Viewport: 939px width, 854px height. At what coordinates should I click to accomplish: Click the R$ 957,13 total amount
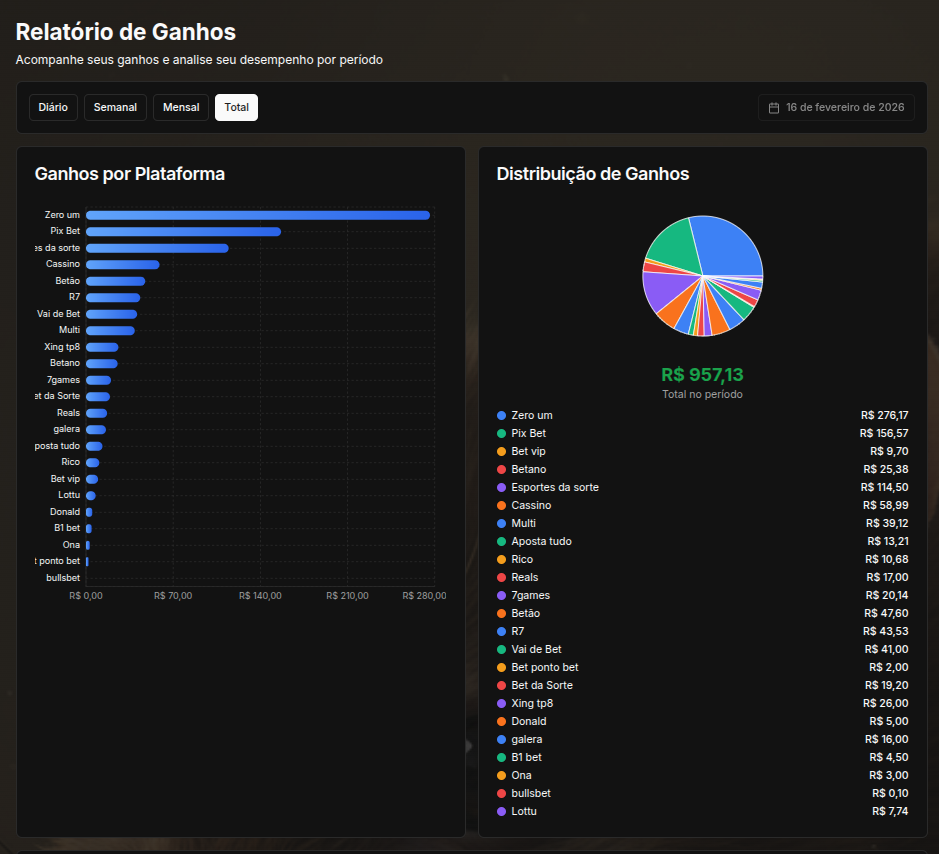702,375
